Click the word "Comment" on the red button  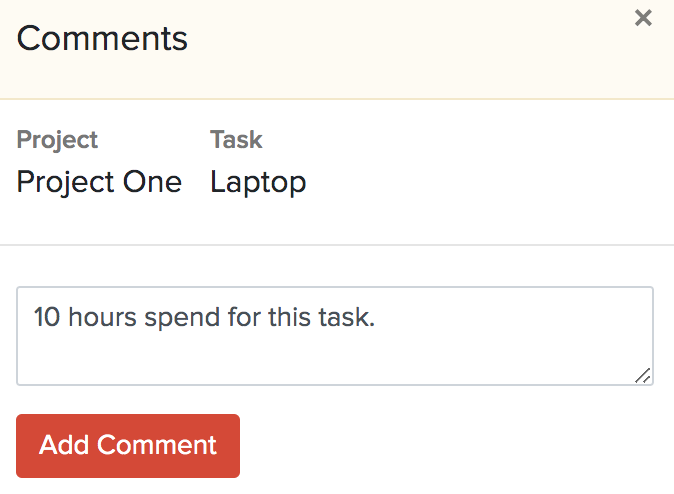[x=158, y=446]
